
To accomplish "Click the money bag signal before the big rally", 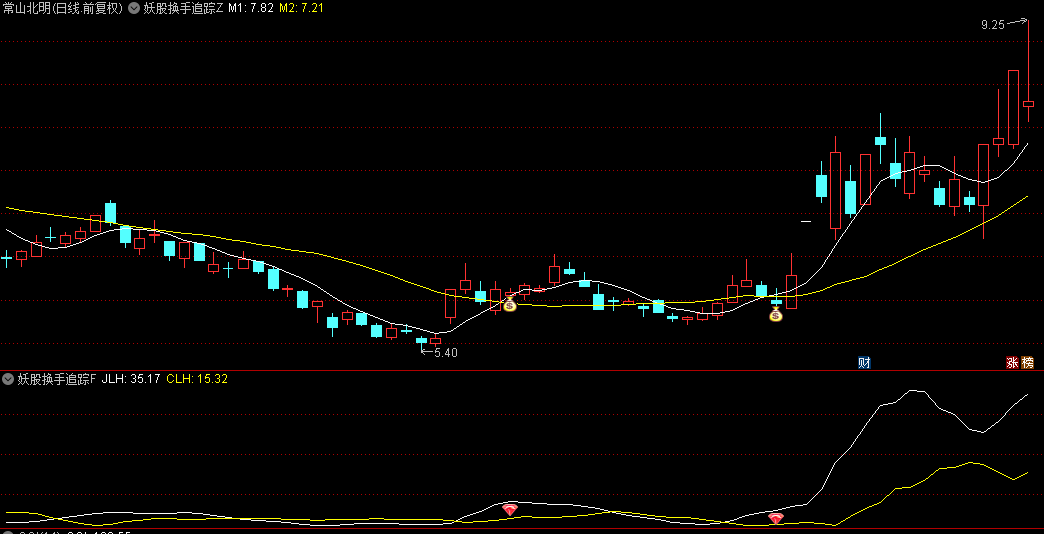I will 776,314.
